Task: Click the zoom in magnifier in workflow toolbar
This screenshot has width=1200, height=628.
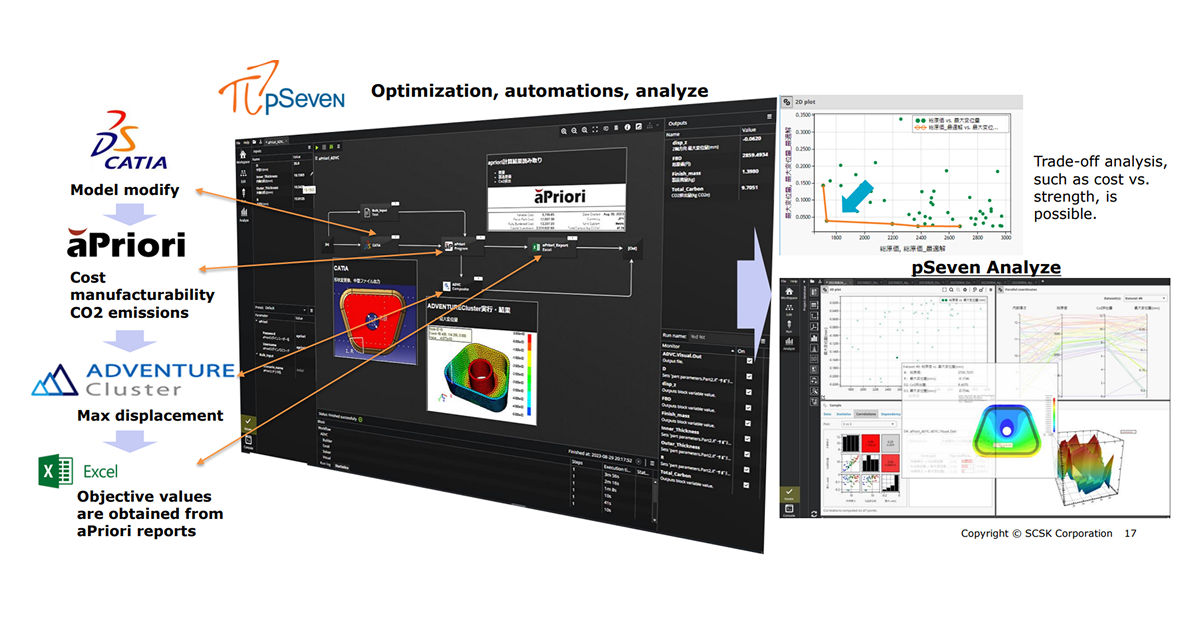Action: pos(564,131)
